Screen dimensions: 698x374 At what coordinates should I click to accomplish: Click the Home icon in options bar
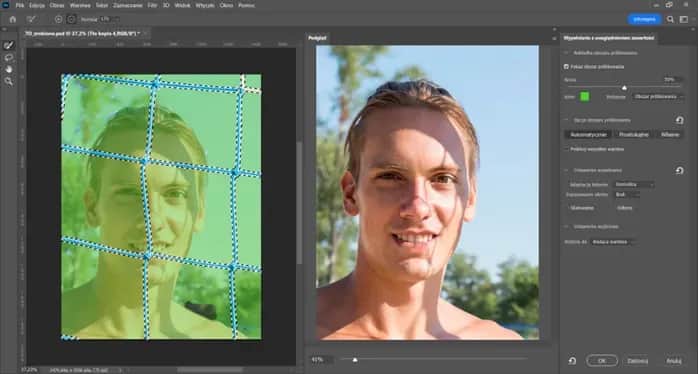12,19
